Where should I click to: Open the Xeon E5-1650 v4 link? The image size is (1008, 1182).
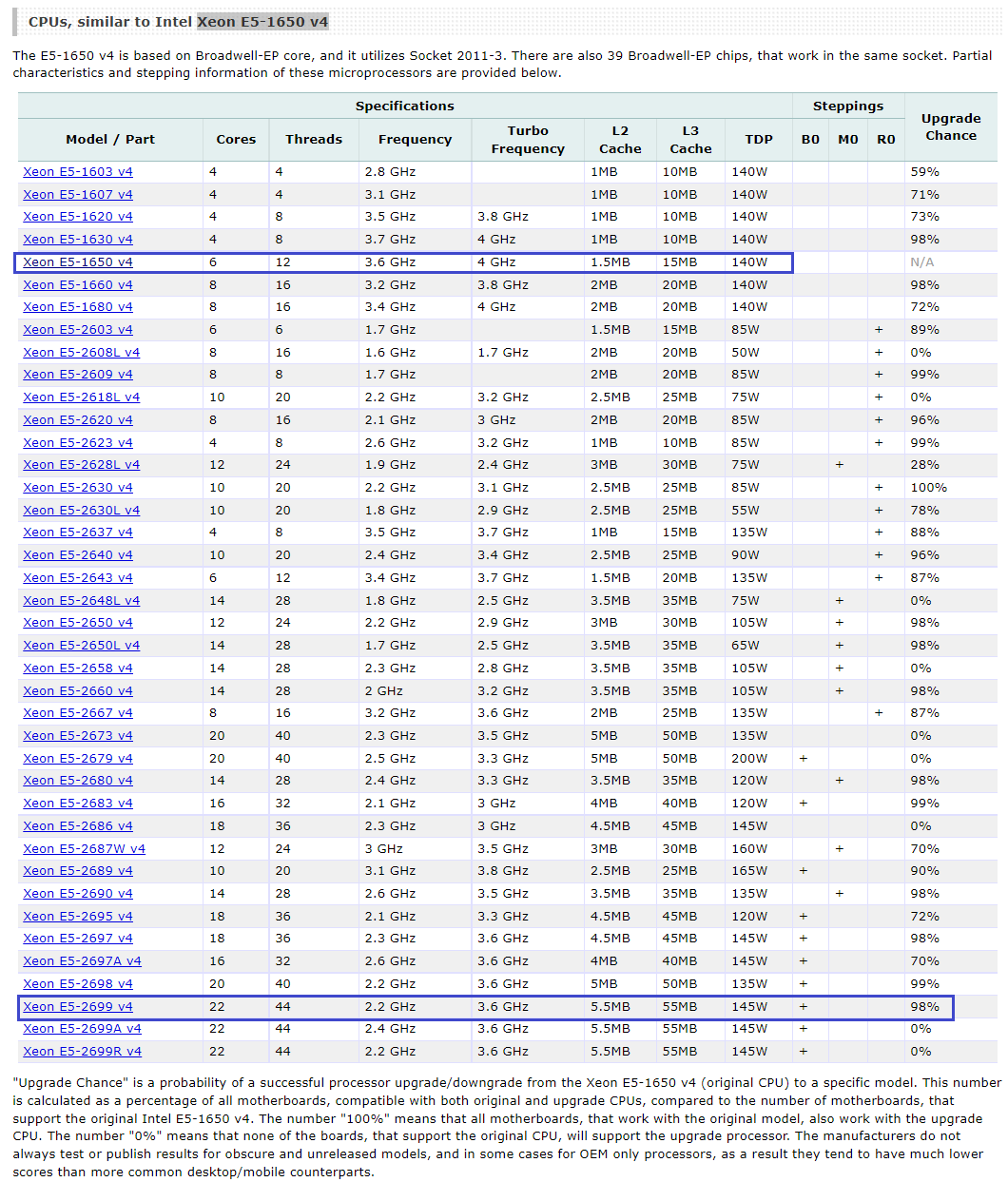(x=78, y=262)
